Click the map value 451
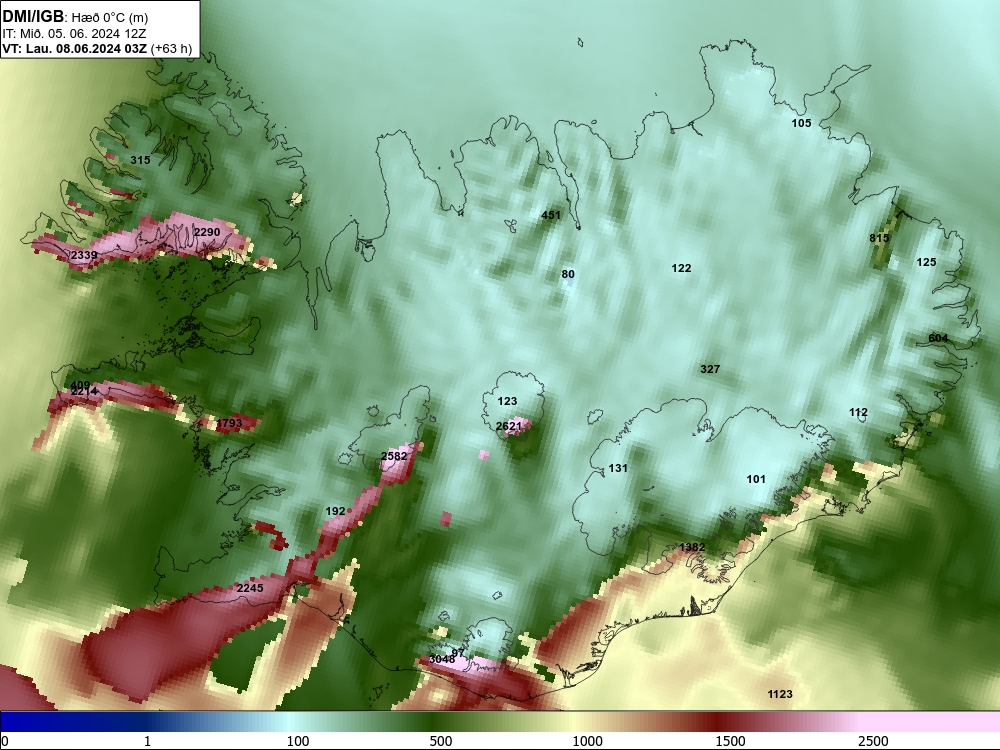 click(x=551, y=215)
